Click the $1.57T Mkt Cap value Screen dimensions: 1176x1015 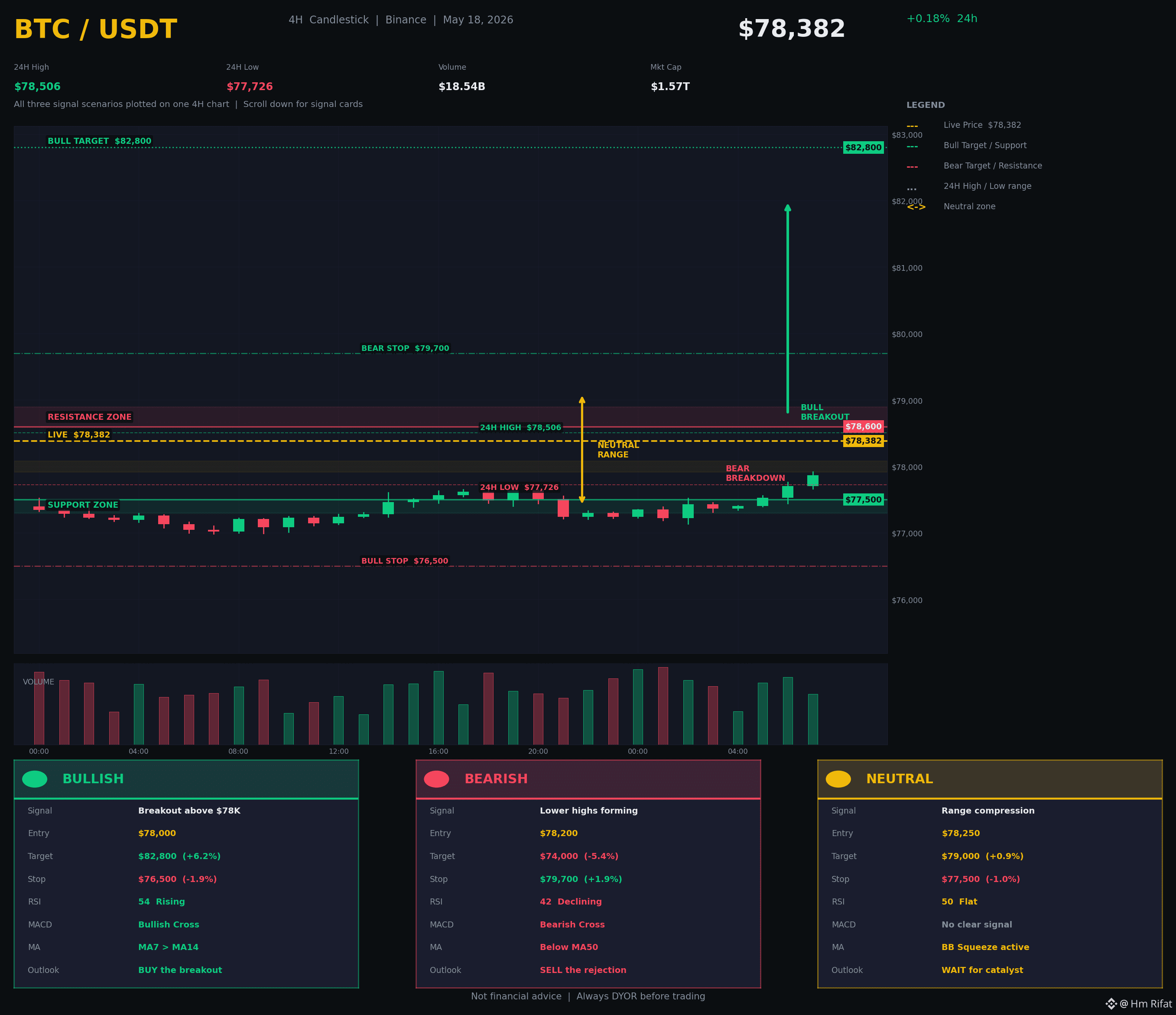tap(670, 87)
